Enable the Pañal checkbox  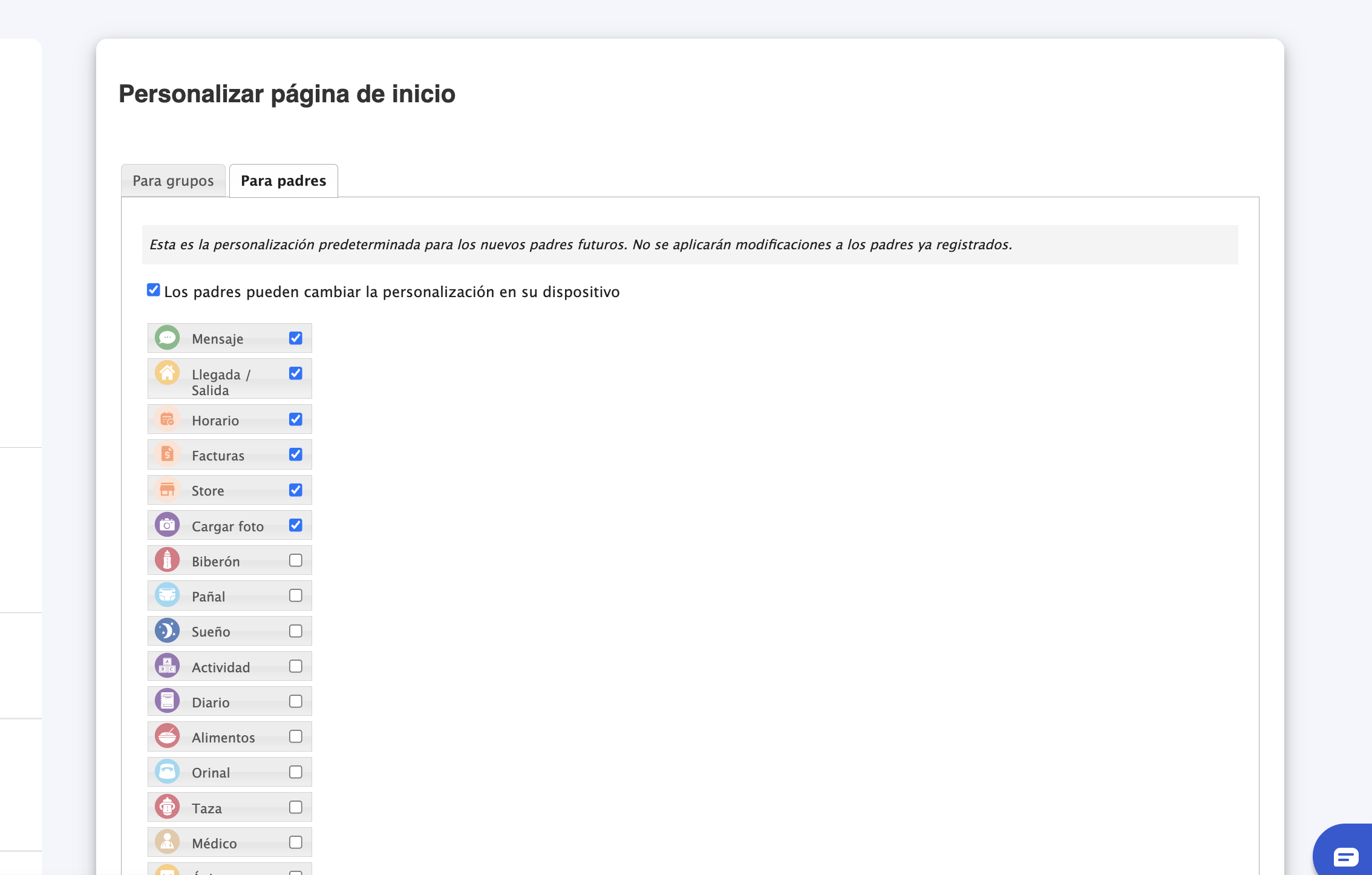pos(295,595)
